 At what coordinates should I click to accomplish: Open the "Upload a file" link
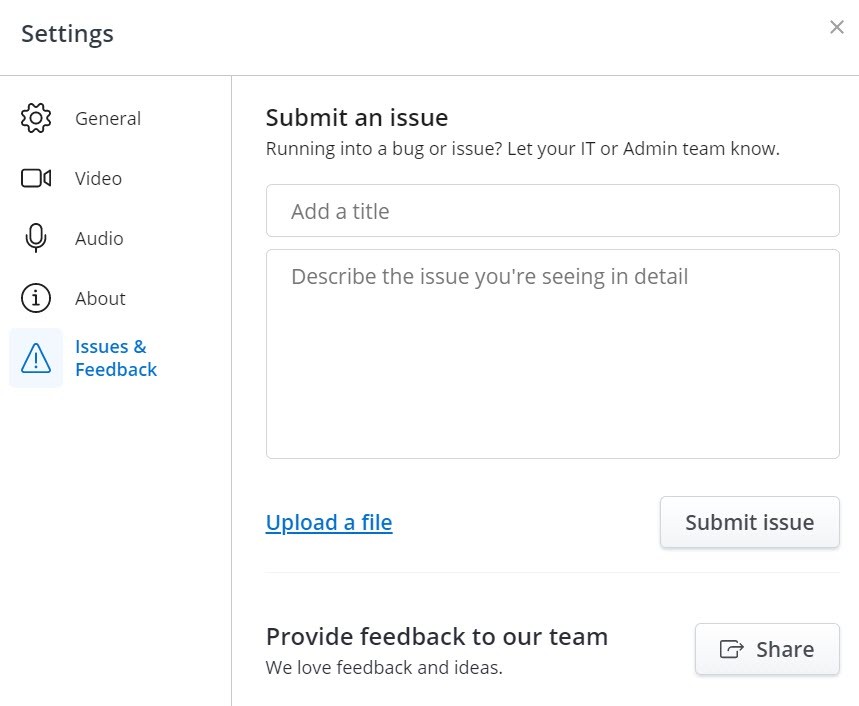(x=329, y=523)
